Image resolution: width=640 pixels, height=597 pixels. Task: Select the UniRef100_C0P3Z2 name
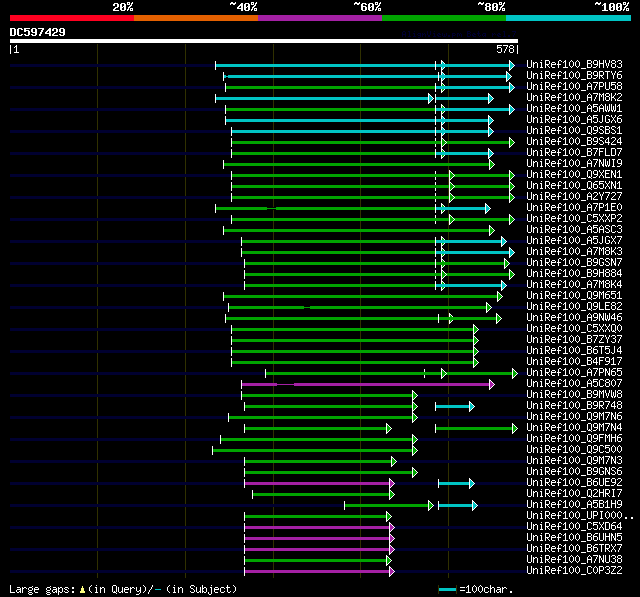point(574,571)
